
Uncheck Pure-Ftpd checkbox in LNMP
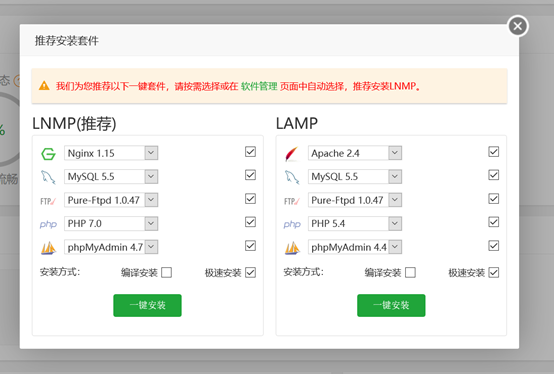click(250, 199)
